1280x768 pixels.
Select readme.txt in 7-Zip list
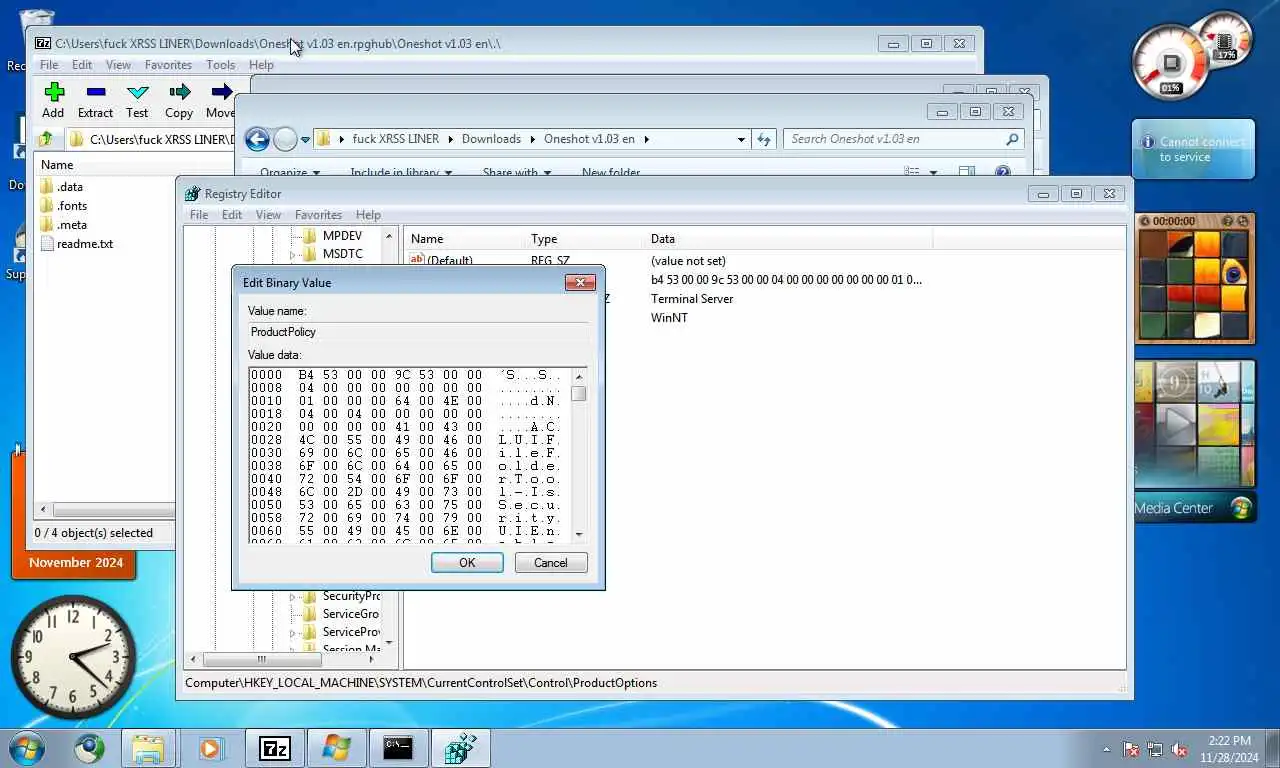pos(85,244)
